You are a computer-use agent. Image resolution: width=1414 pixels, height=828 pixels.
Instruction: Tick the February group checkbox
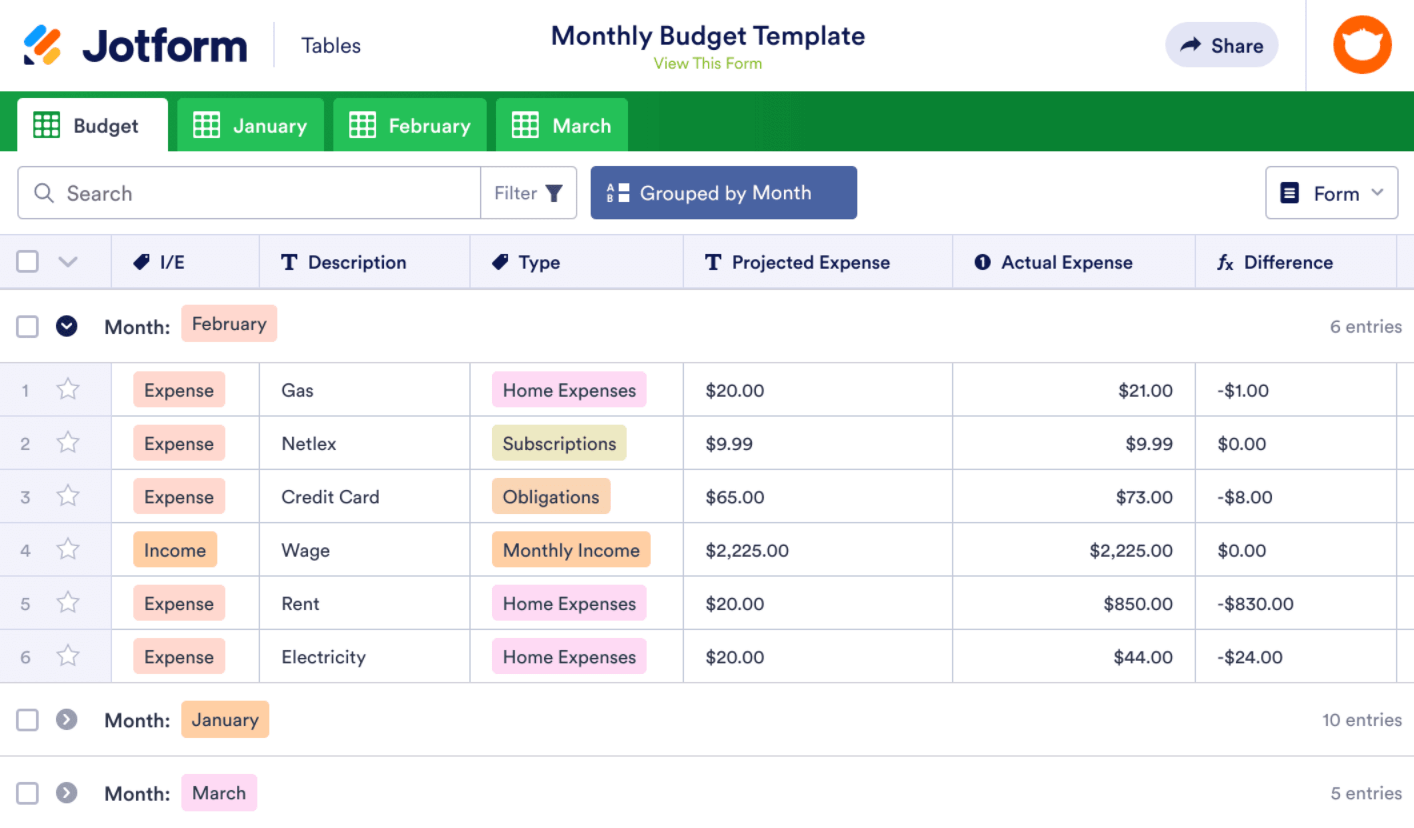pyautogui.click(x=28, y=326)
